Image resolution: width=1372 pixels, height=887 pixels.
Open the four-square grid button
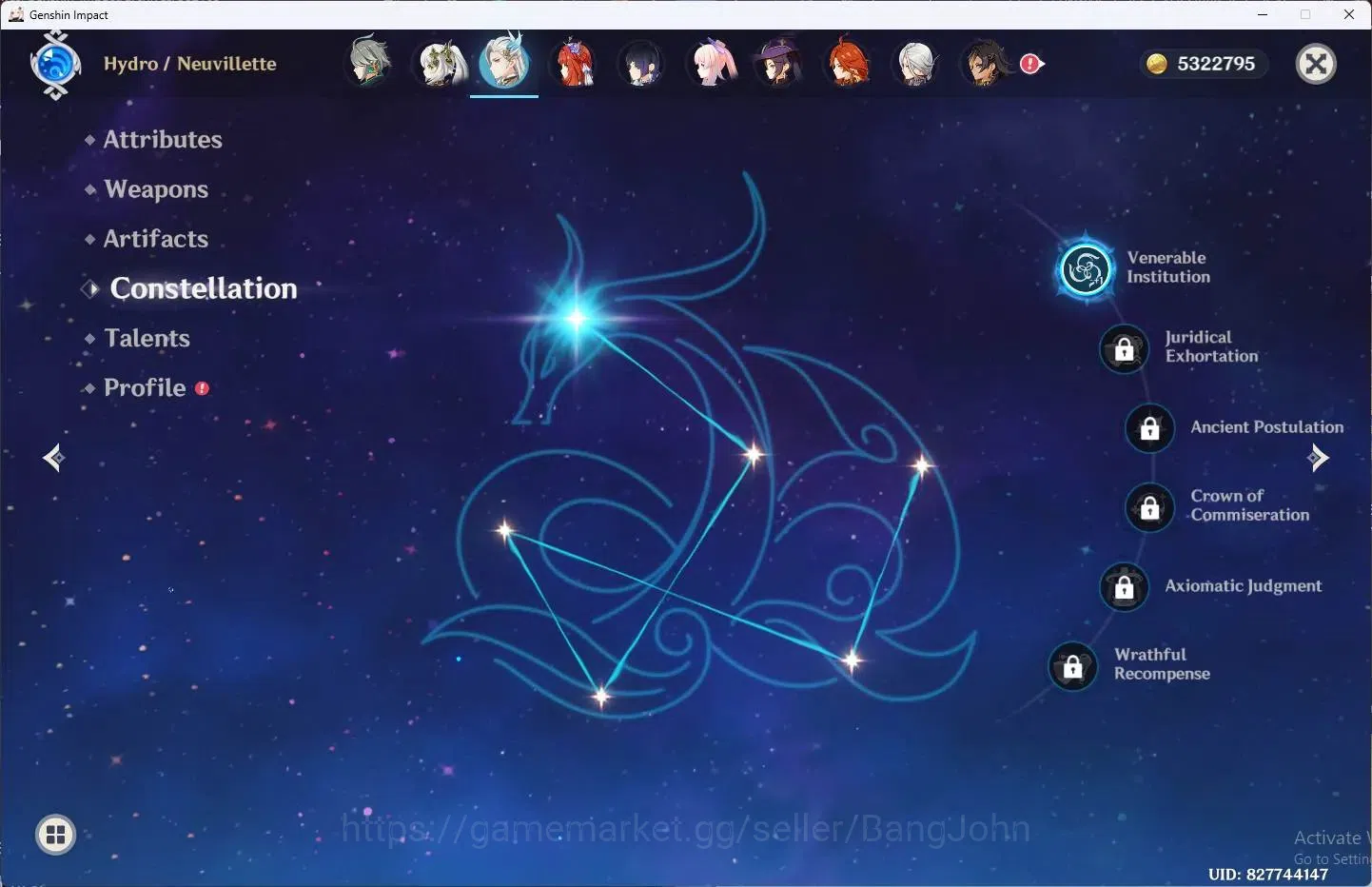pos(55,835)
